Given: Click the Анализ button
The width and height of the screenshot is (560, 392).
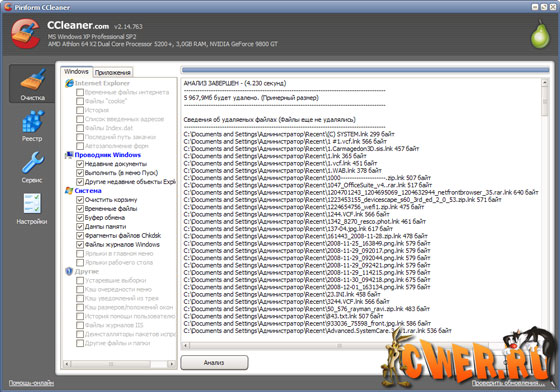Looking at the screenshot, I should pyautogui.click(x=214, y=362).
